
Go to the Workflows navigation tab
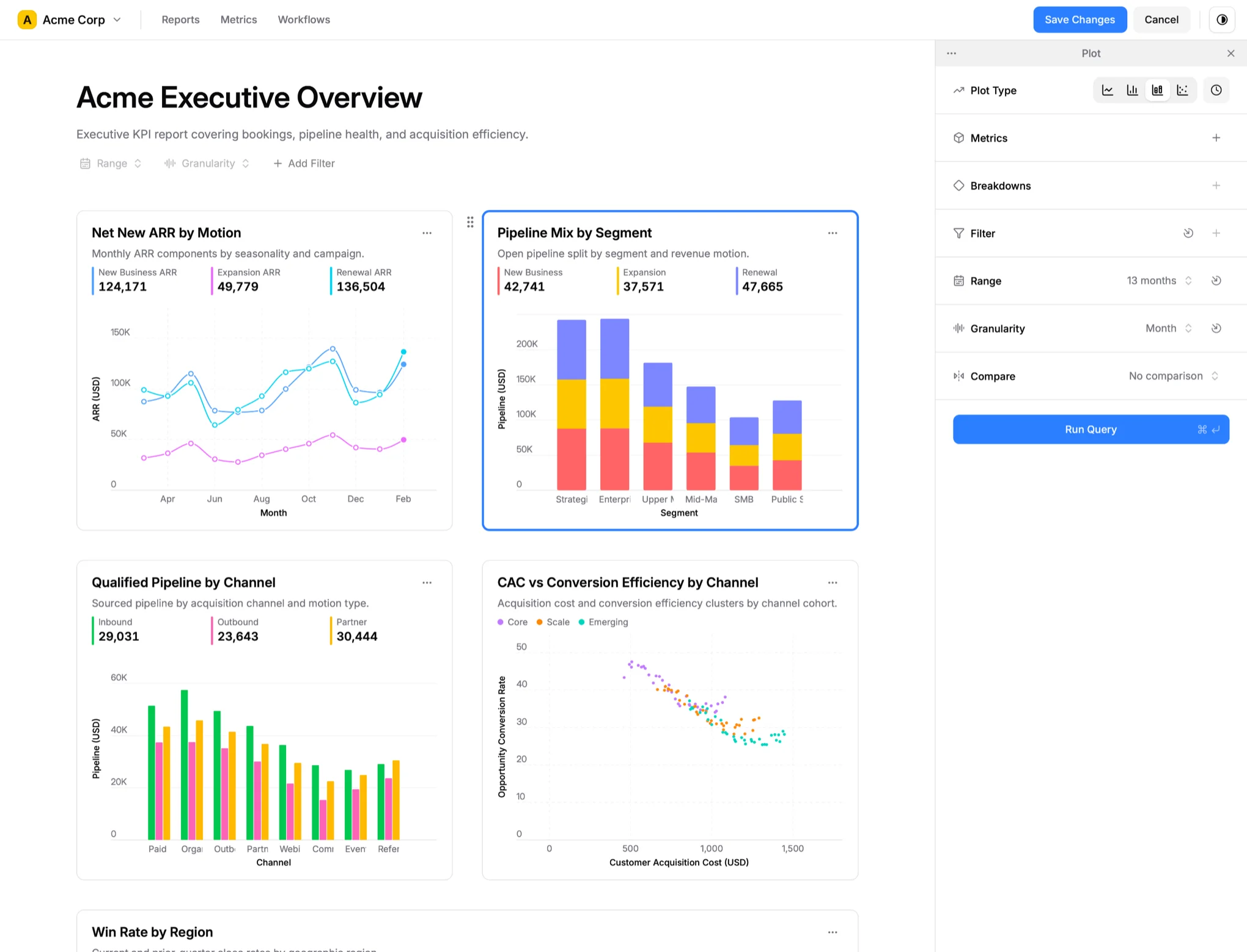(x=304, y=20)
